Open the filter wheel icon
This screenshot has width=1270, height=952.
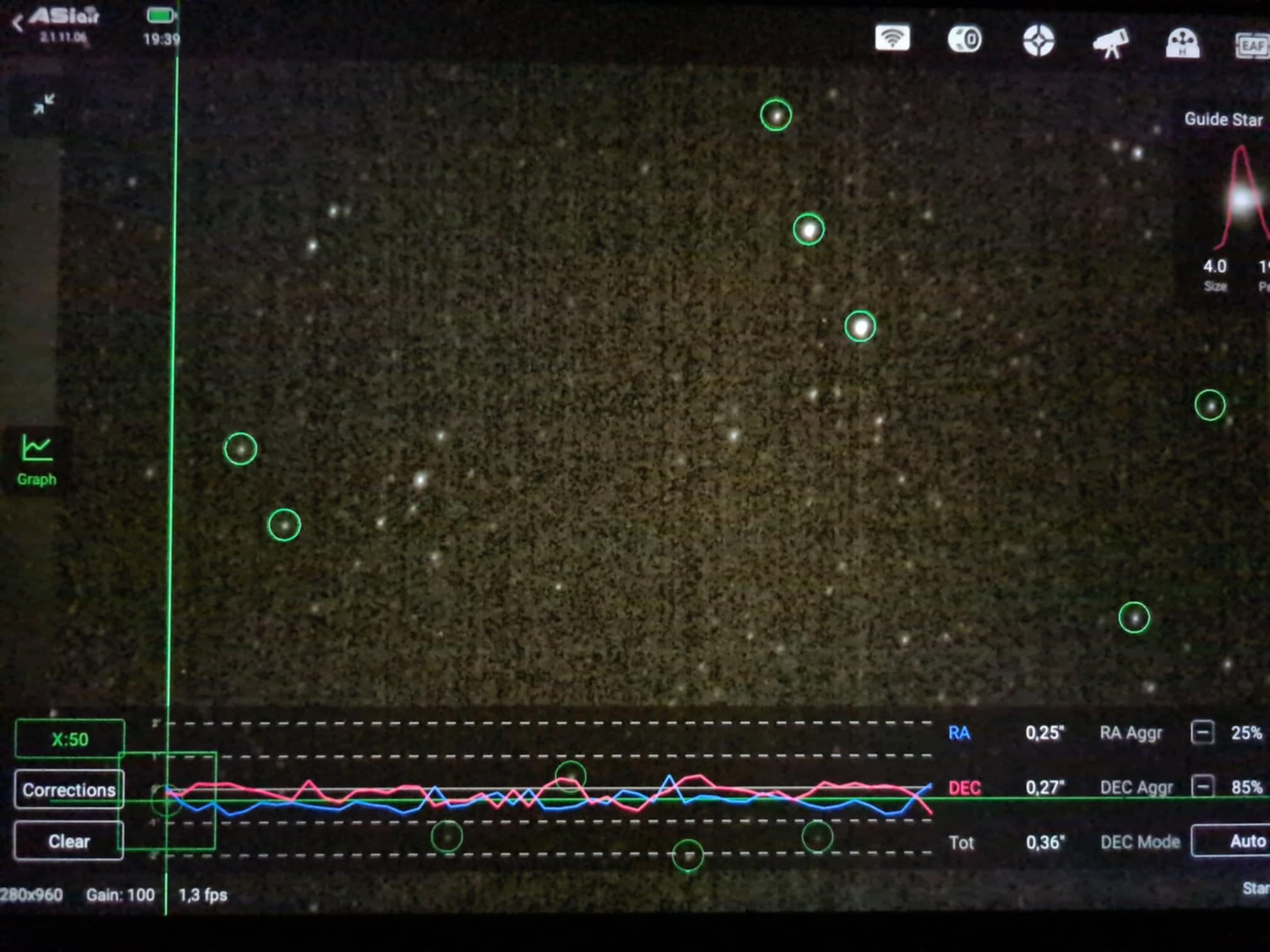(x=1182, y=43)
